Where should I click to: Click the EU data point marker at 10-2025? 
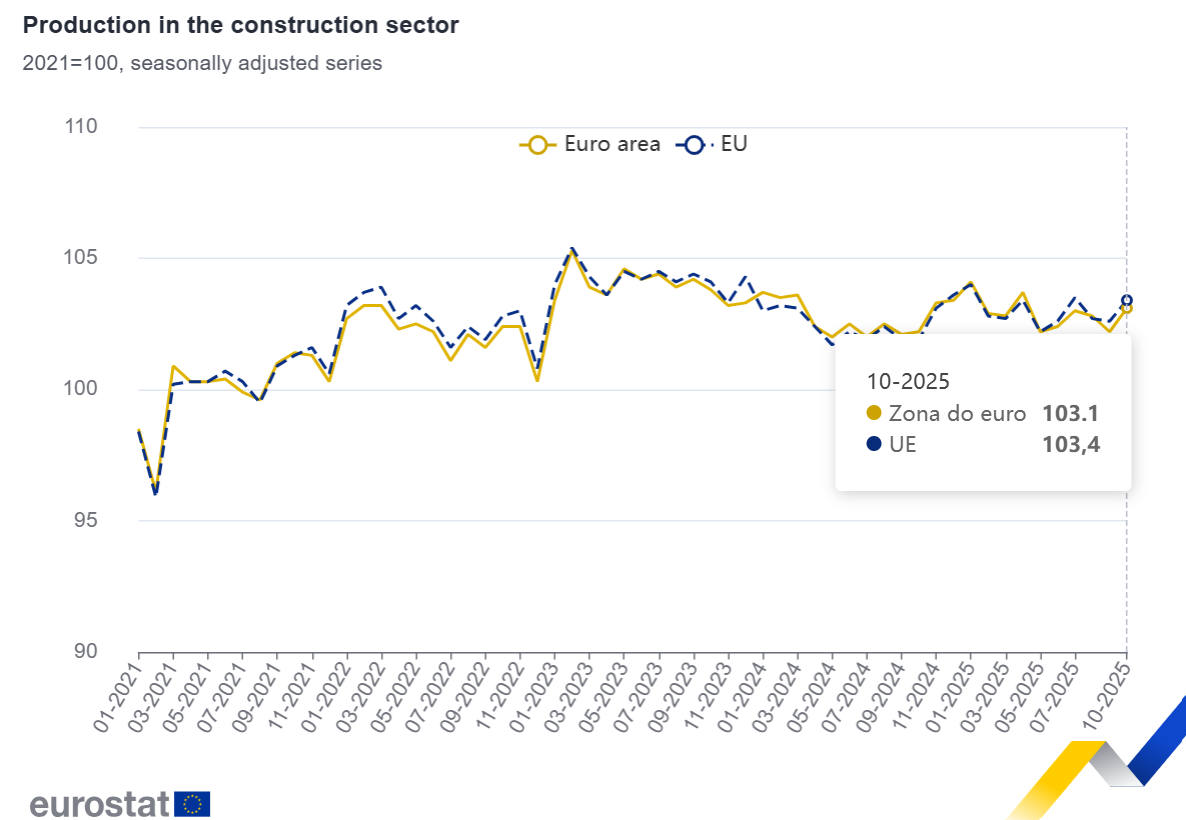[1127, 299]
